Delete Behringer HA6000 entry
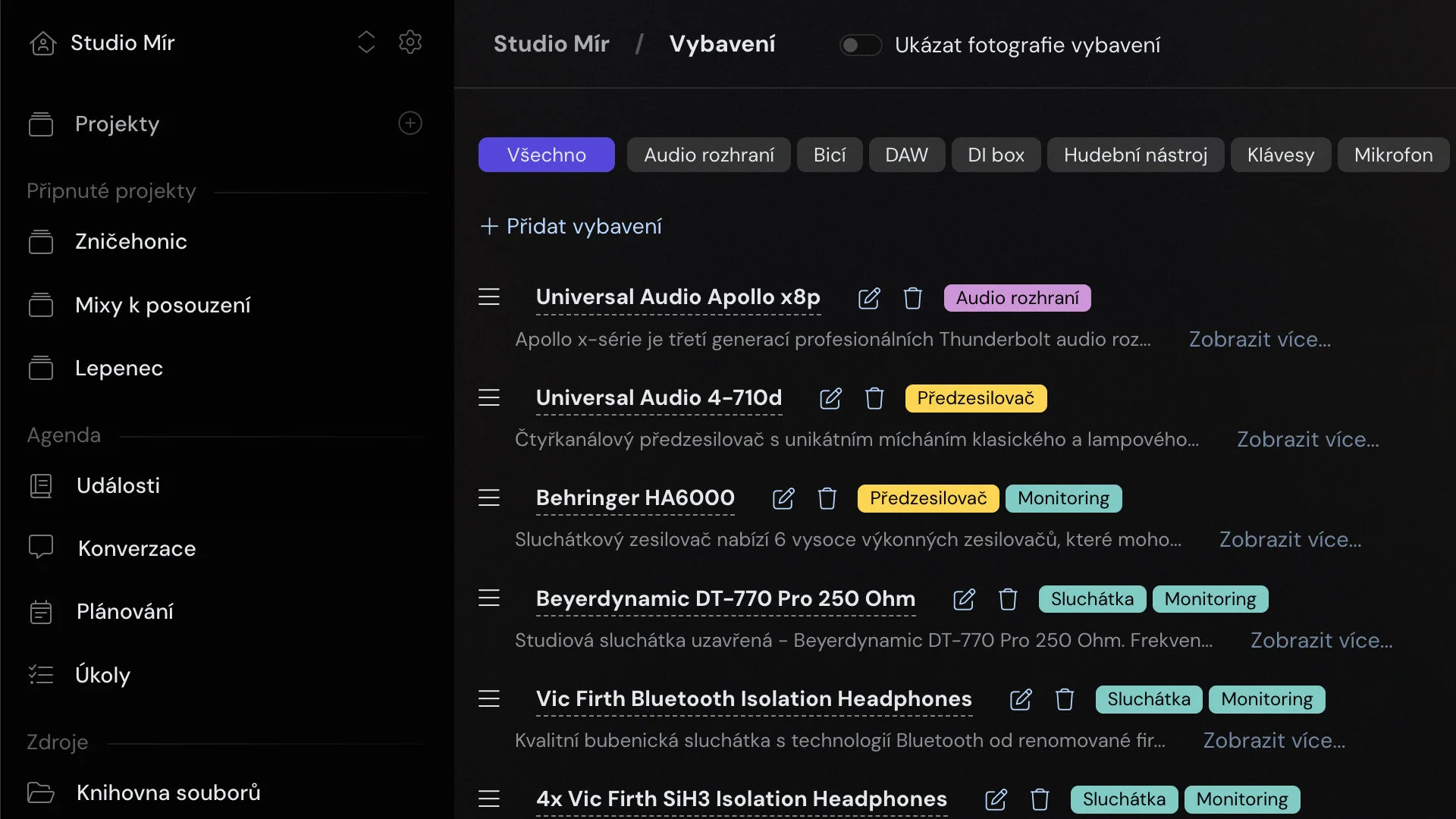 pyautogui.click(x=827, y=498)
